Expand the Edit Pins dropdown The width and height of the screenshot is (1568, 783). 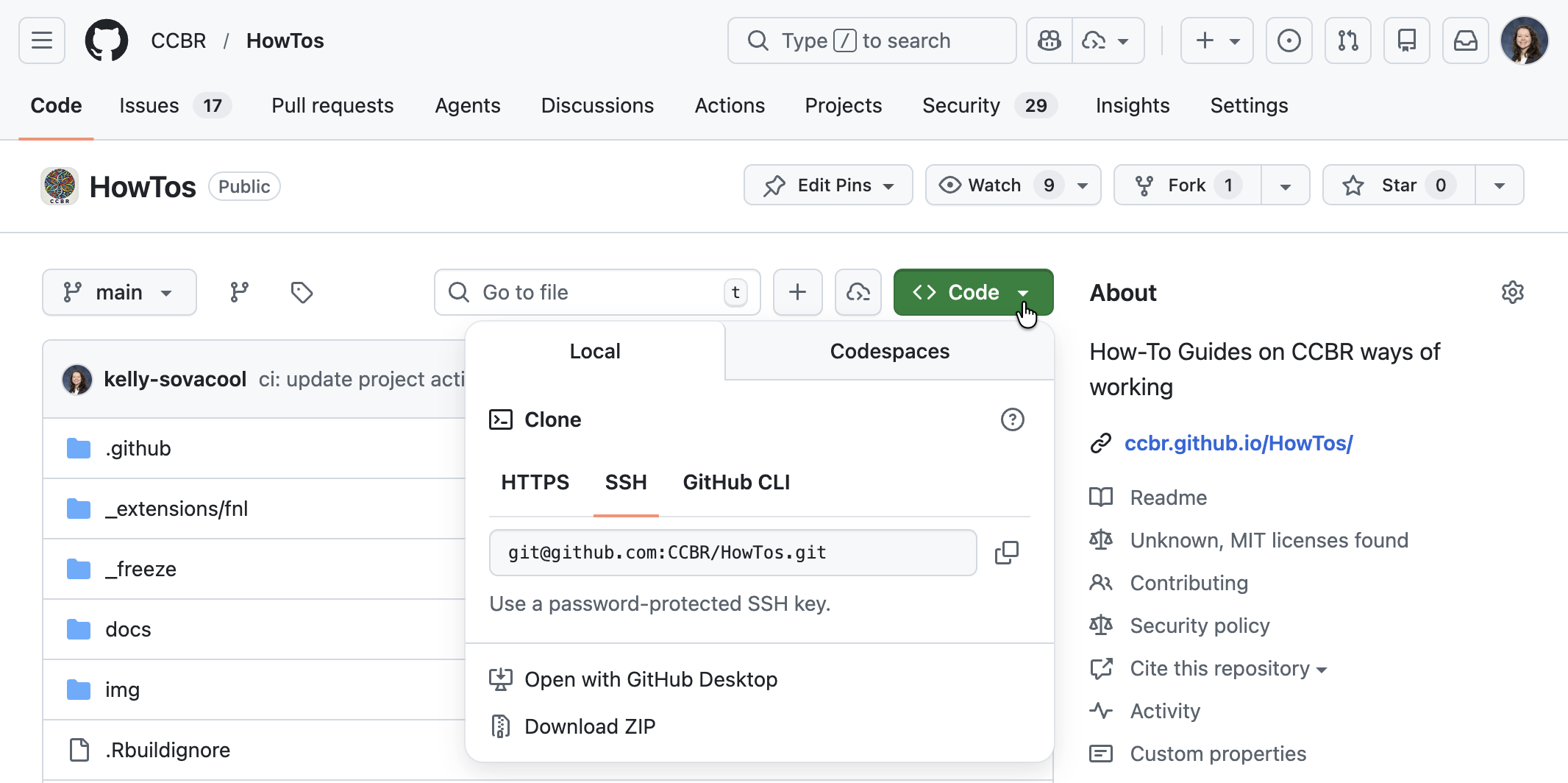point(828,185)
